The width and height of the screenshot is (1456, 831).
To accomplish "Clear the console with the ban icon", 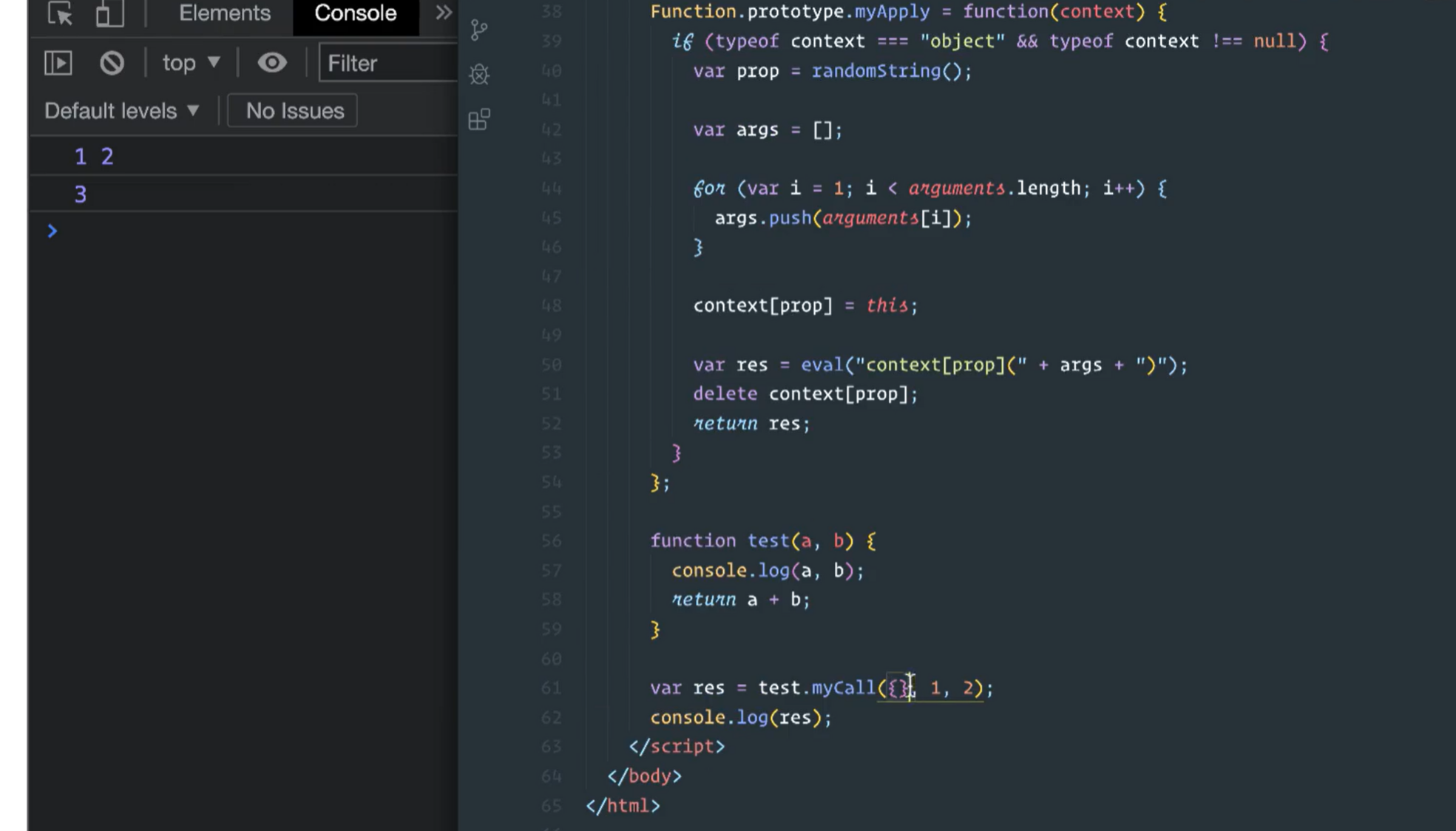I will 112,63.
